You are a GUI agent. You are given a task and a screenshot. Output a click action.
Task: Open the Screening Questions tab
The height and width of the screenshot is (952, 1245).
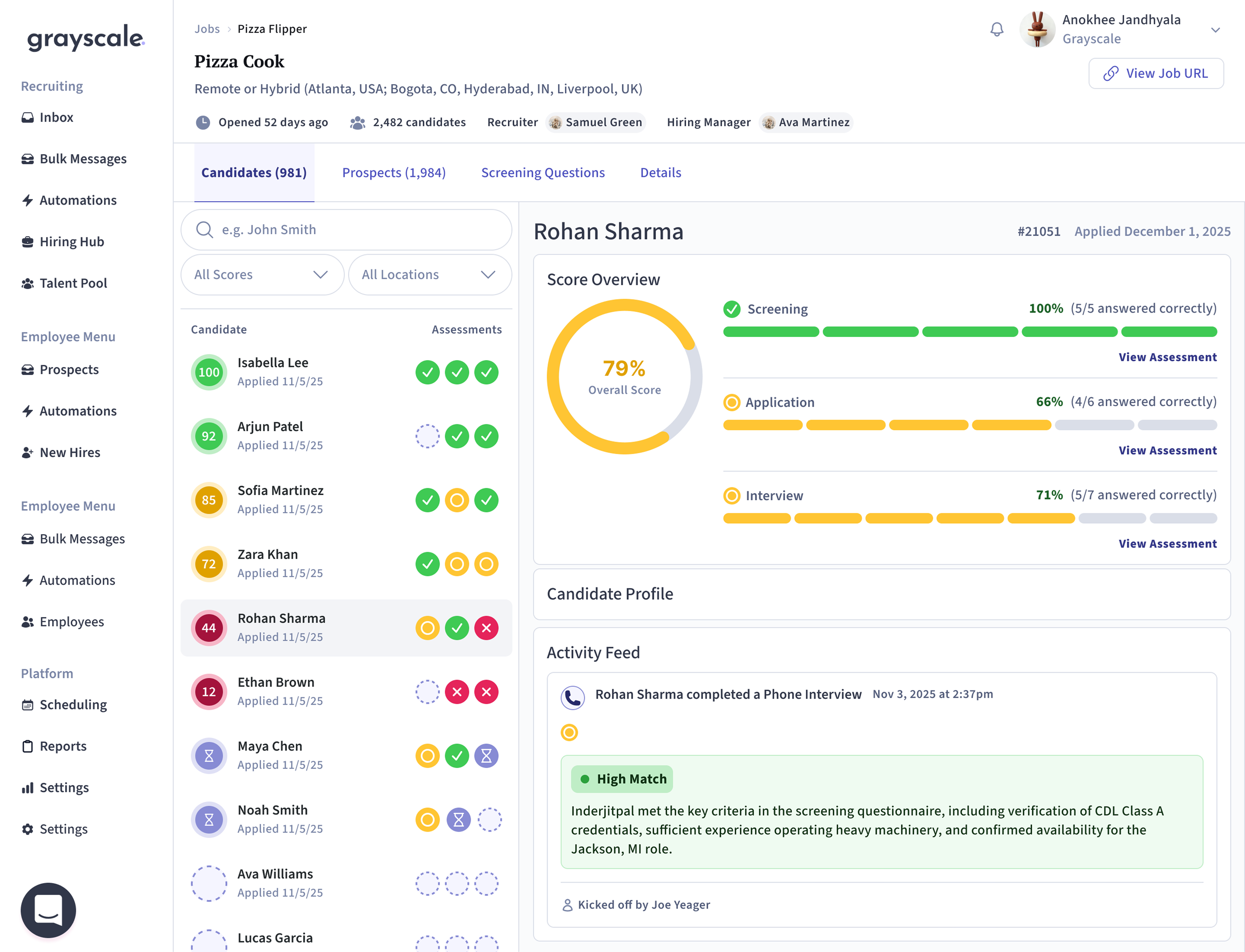[x=543, y=172]
